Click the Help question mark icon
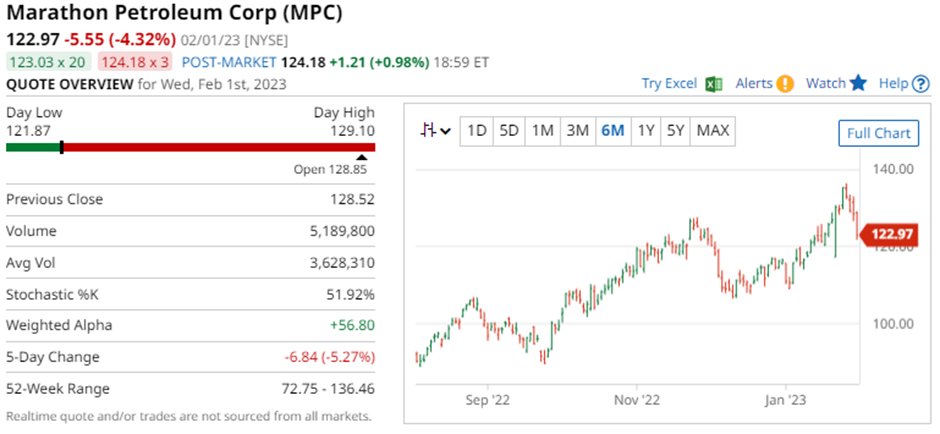This screenshot has height=434, width=940. click(x=921, y=84)
